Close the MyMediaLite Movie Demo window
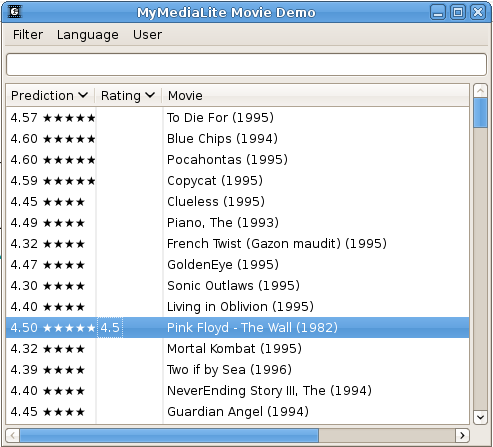Screen dimensions: 493x447 tap(478, 12)
